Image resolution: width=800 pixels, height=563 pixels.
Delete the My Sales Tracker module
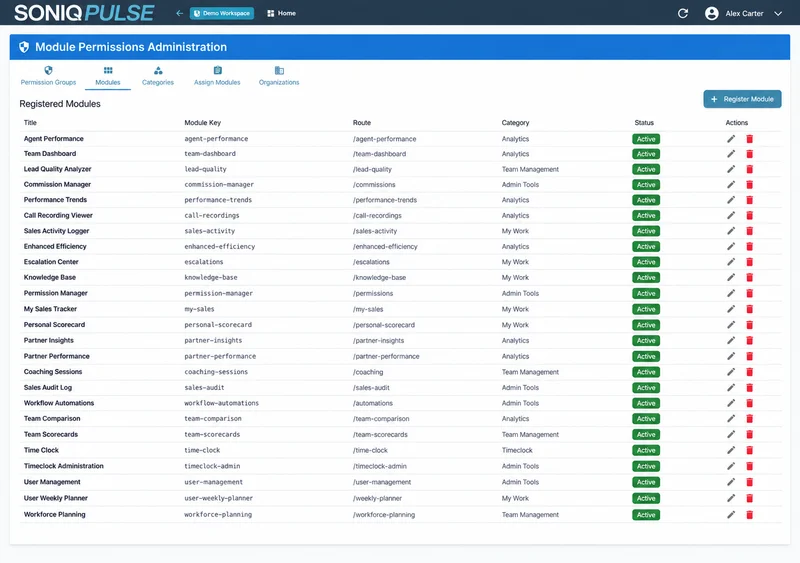[x=749, y=309]
